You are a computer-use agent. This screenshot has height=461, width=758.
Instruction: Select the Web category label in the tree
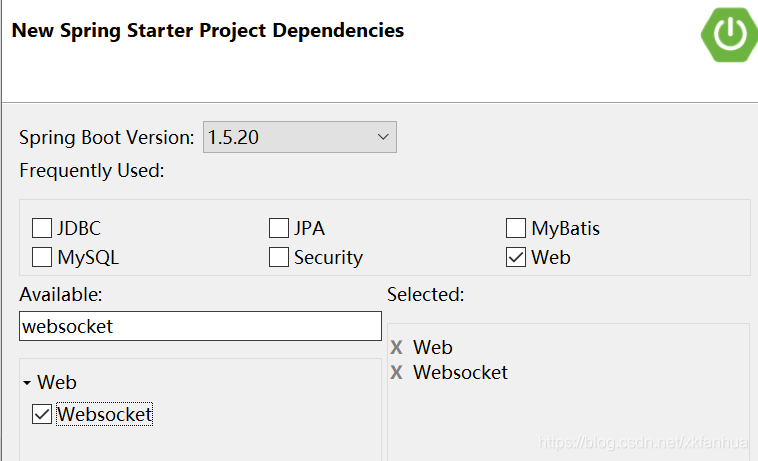pyautogui.click(x=57, y=382)
